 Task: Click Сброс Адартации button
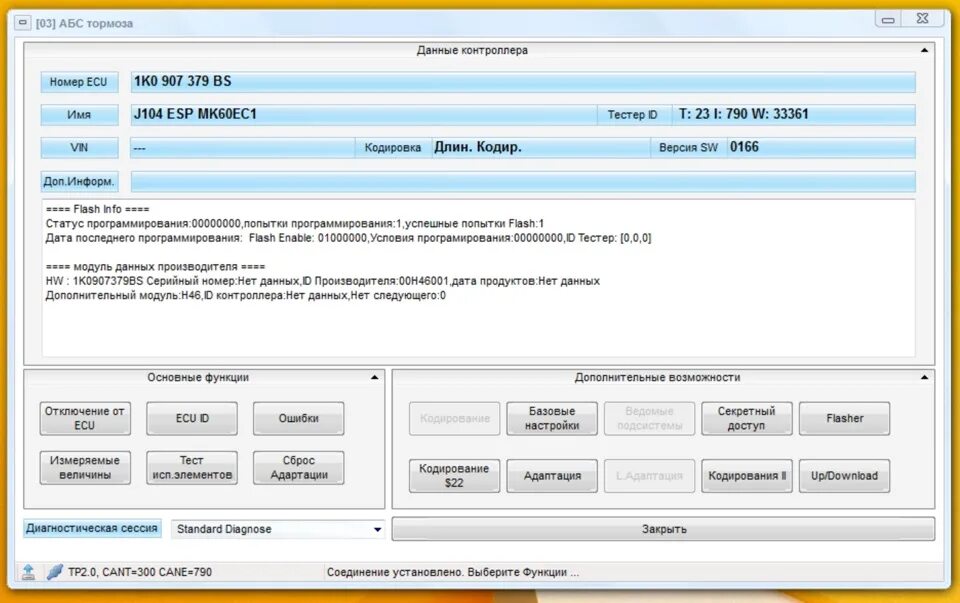[299, 468]
